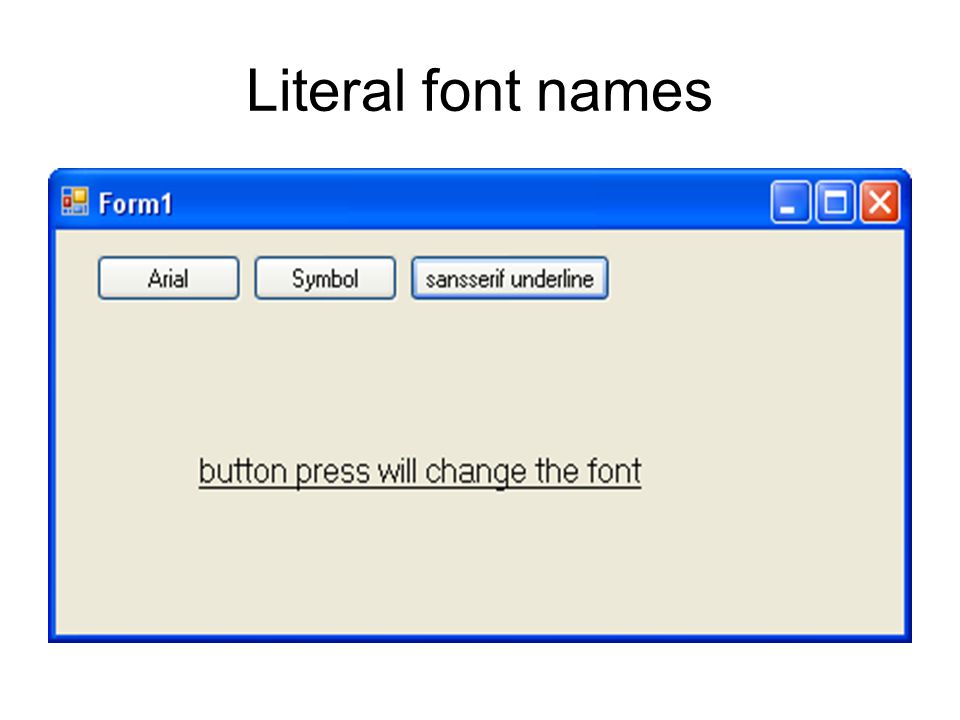Click the Form1 title bar text
This screenshot has height=720, width=960.
135,203
